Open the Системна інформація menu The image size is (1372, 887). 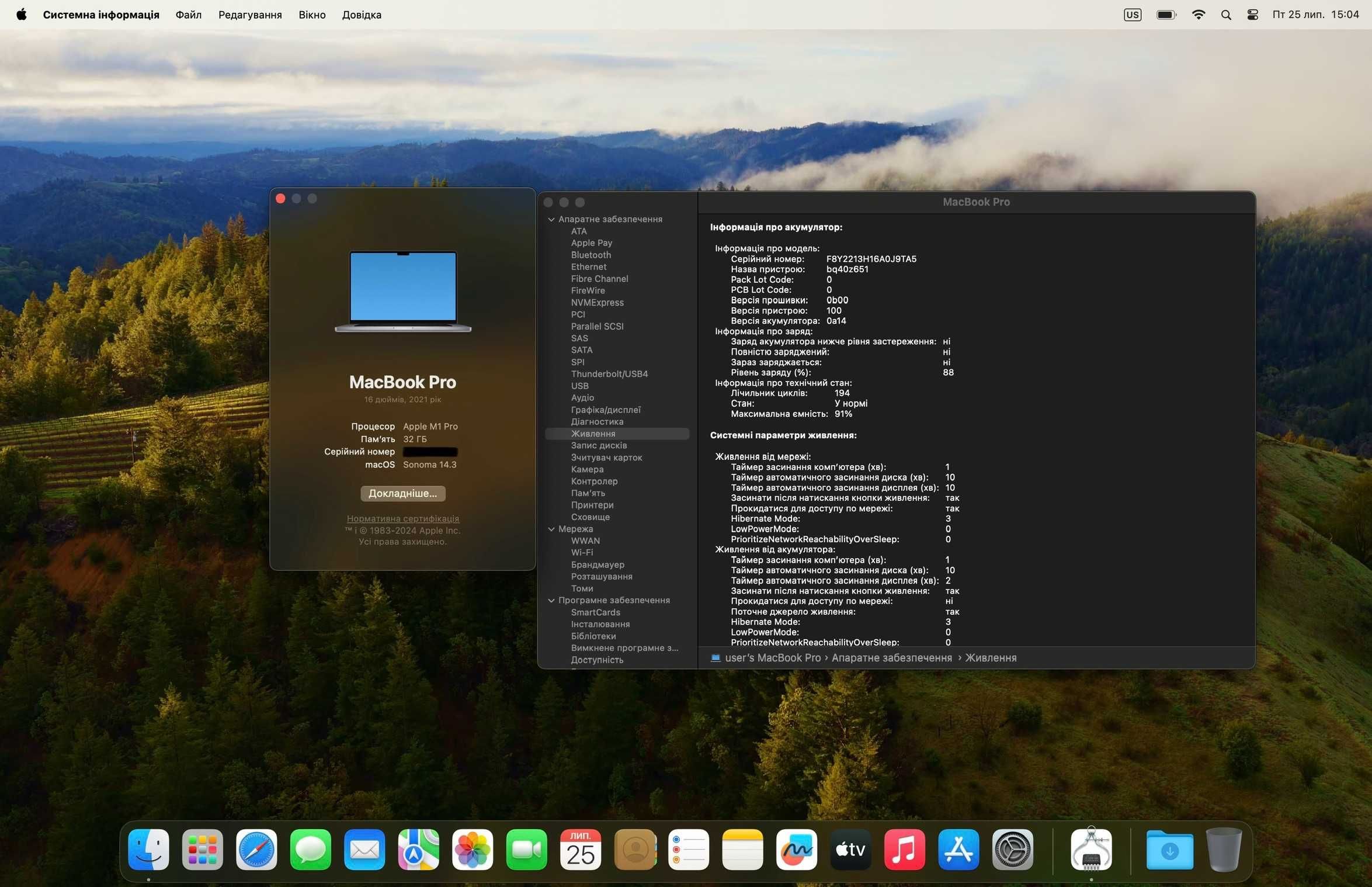[101, 15]
